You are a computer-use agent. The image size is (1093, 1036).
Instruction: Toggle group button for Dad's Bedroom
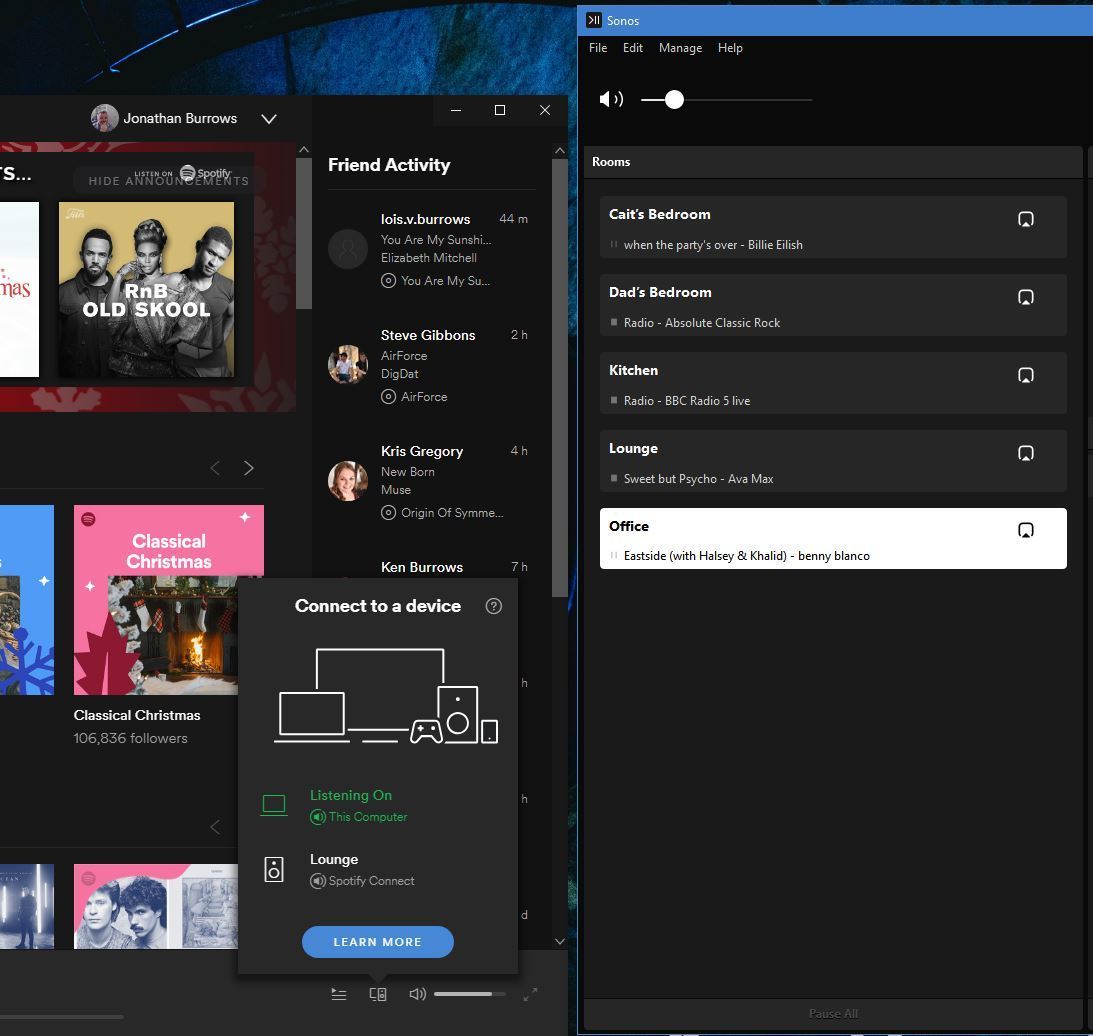click(1025, 297)
